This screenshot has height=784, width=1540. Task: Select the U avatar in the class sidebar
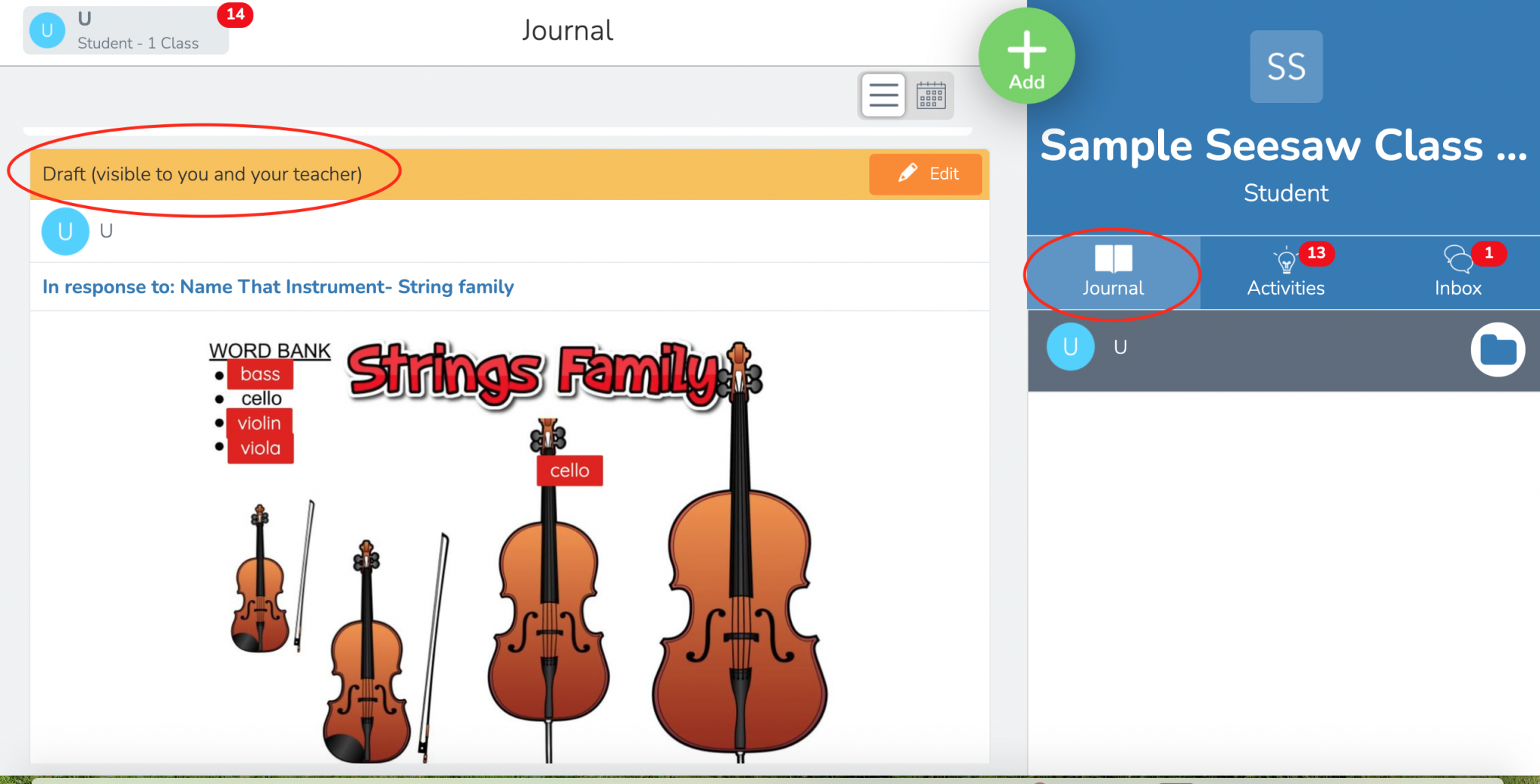[x=1070, y=347]
